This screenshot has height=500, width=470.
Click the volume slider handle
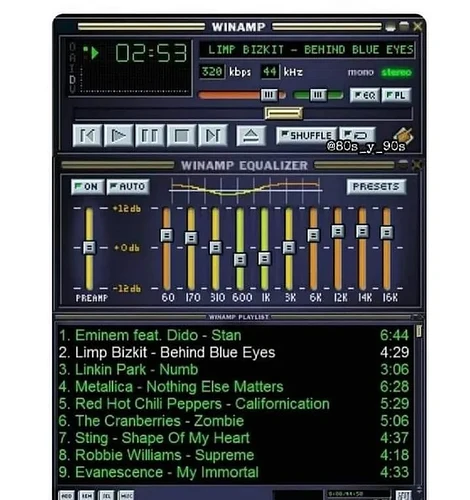[269, 95]
